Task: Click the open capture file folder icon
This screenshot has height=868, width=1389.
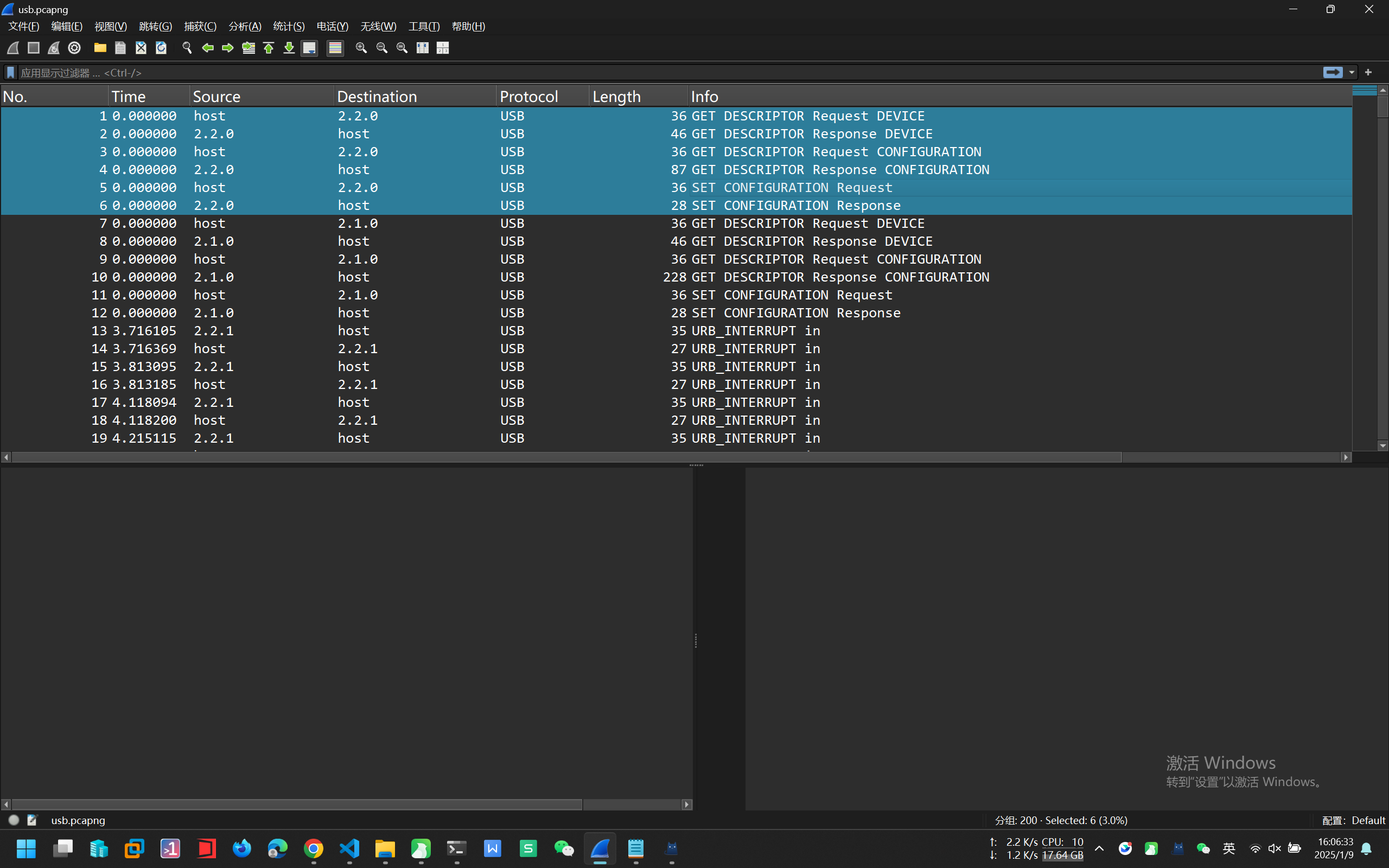Action: [x=100, y=48]
